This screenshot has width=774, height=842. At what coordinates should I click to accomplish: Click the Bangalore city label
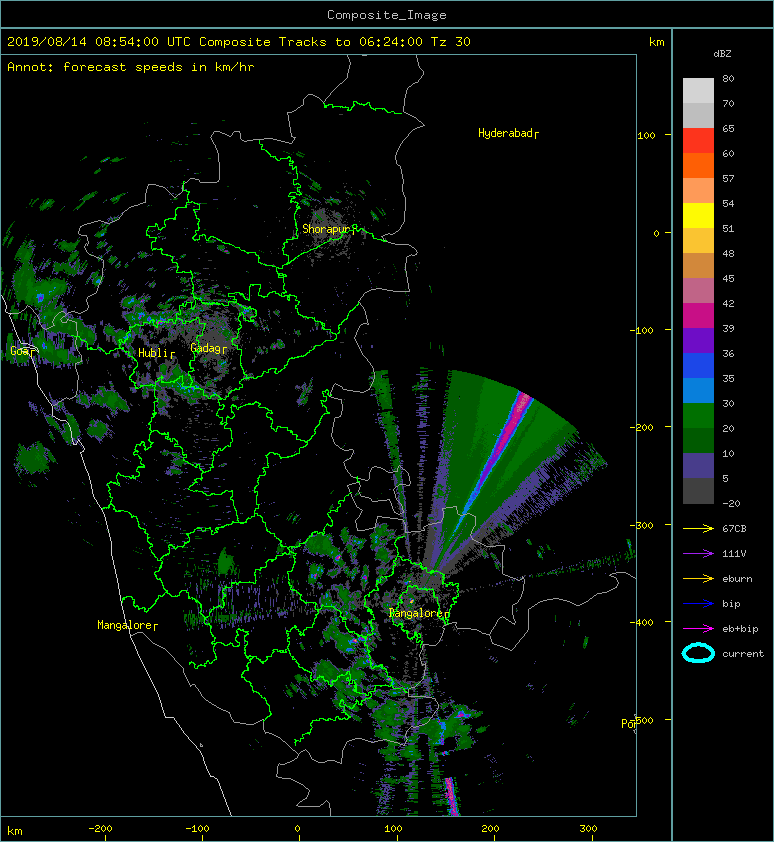point(416,613)
